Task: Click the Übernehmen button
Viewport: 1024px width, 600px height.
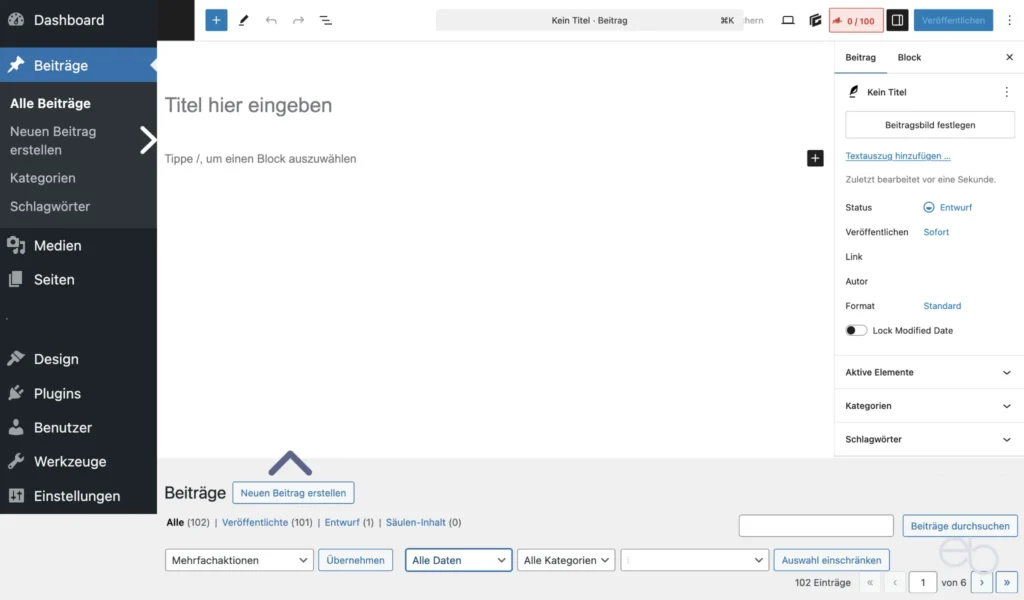Action: pyautogui.click(x=355, y=560)
